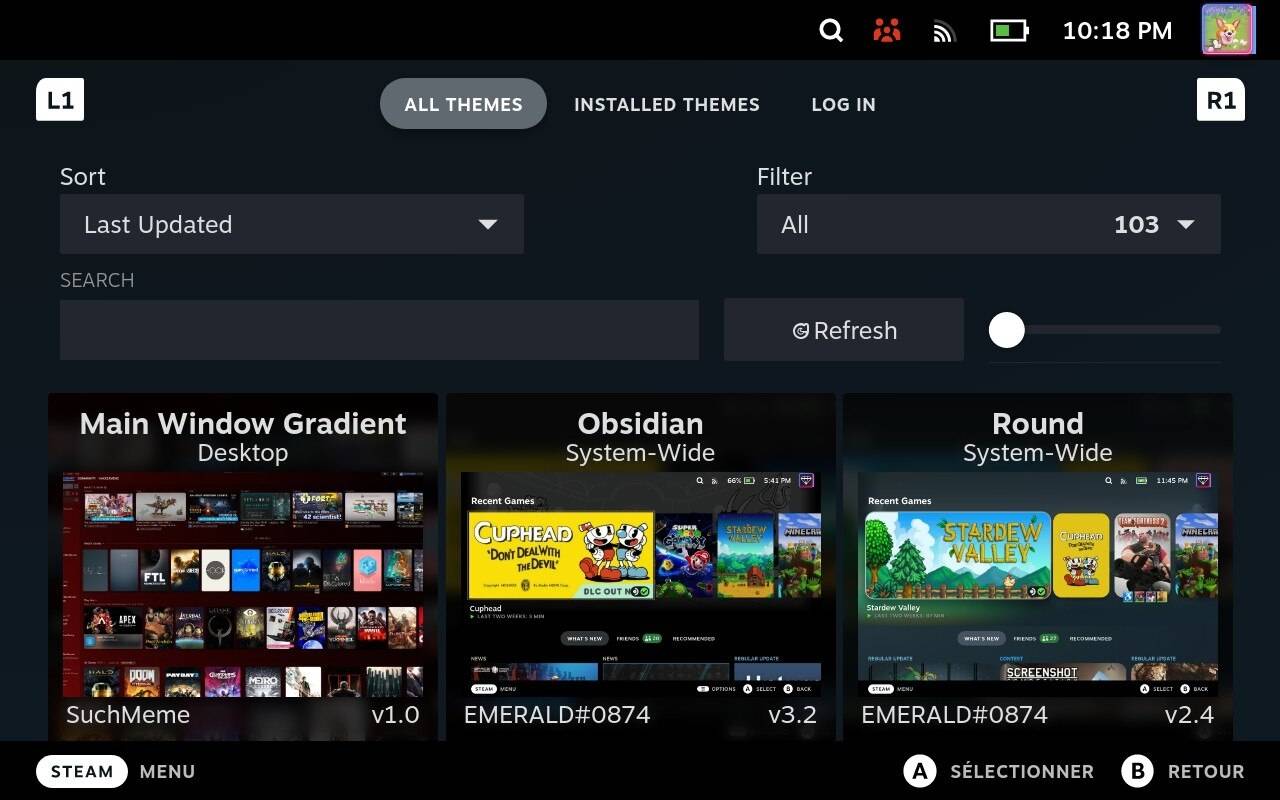
Task: Click the MENU label beside STEAM
Action: tap(167, 772)
